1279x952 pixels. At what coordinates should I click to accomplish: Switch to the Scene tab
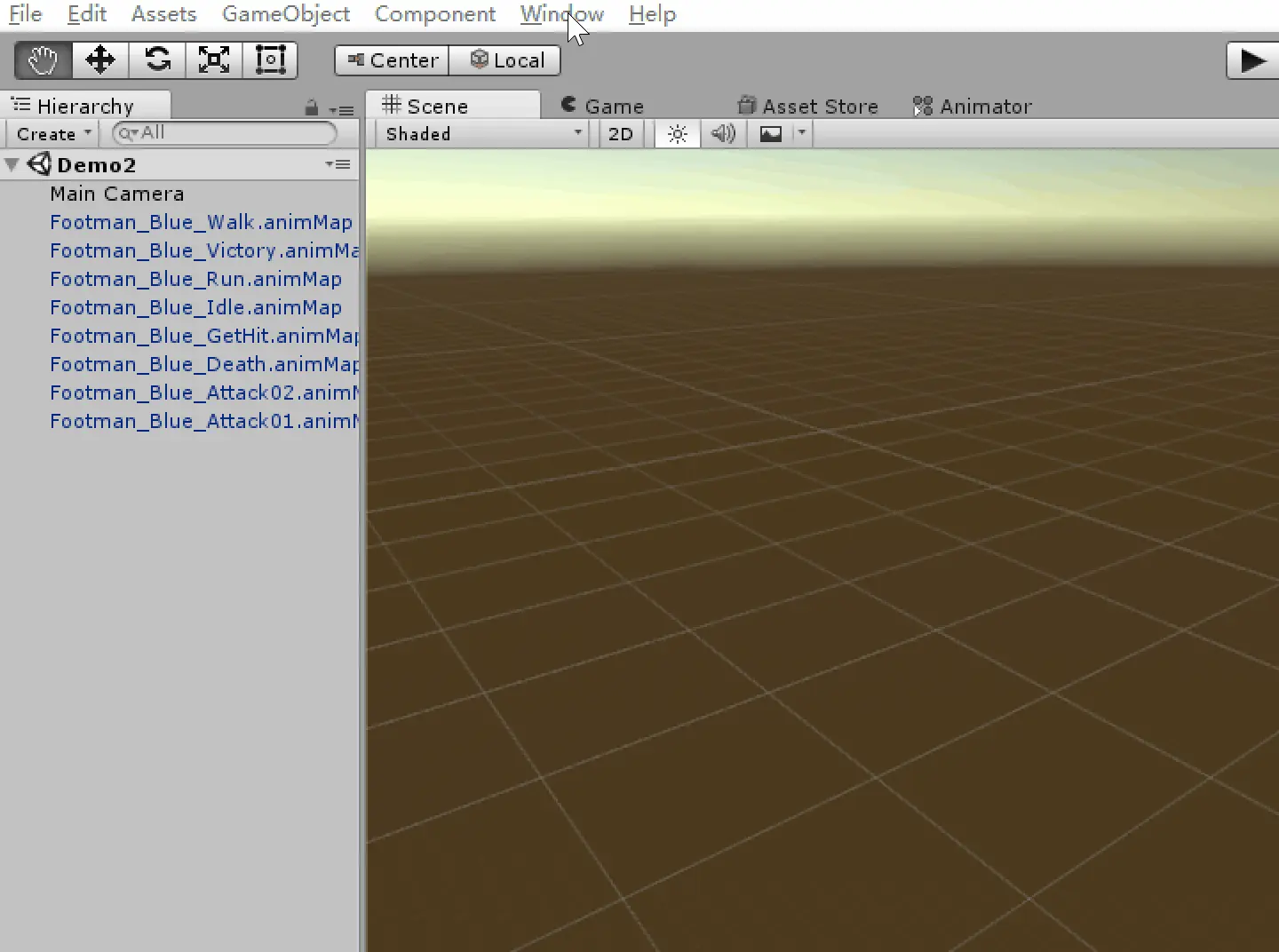coord(453,106)
